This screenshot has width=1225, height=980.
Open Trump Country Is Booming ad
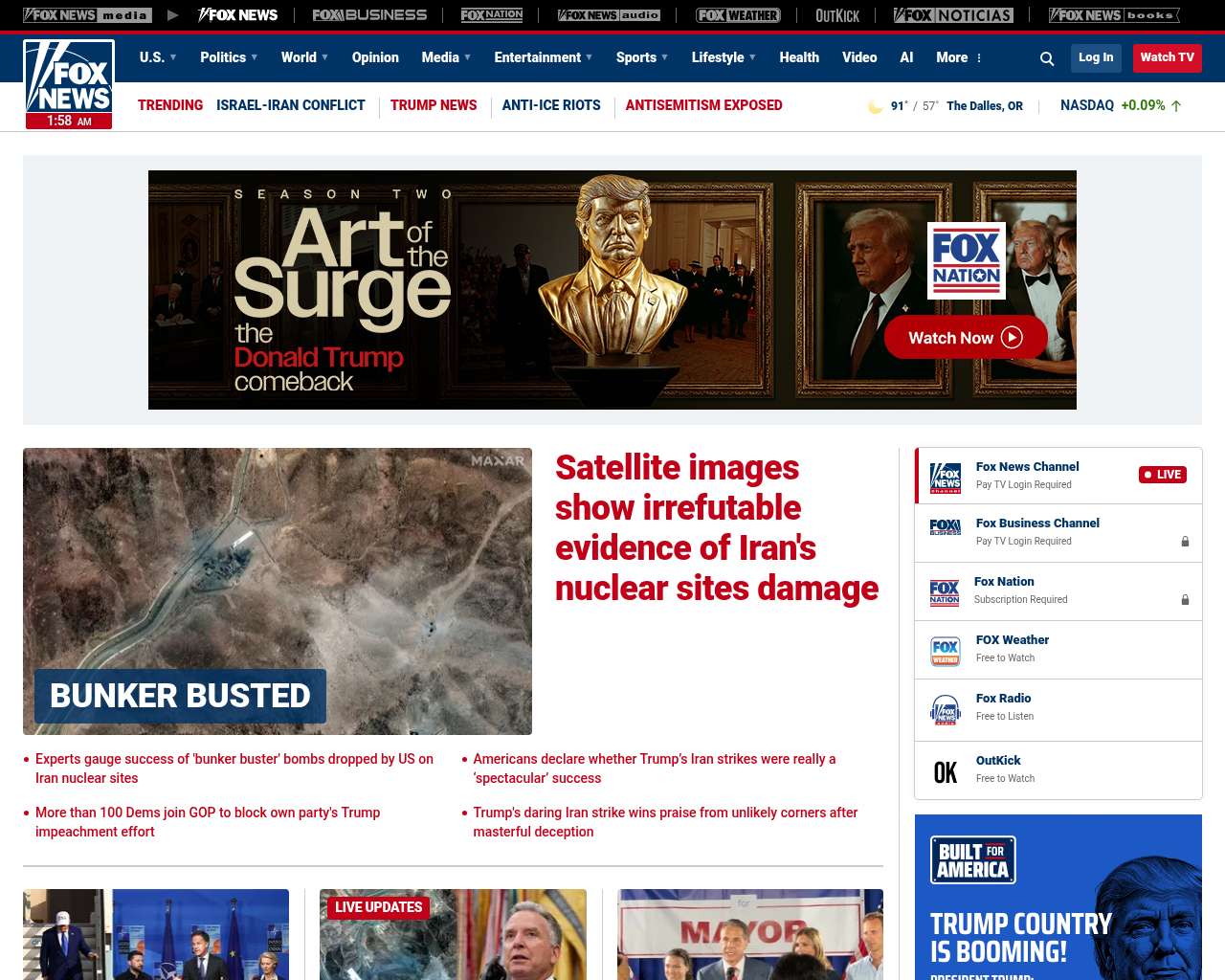1058,898
